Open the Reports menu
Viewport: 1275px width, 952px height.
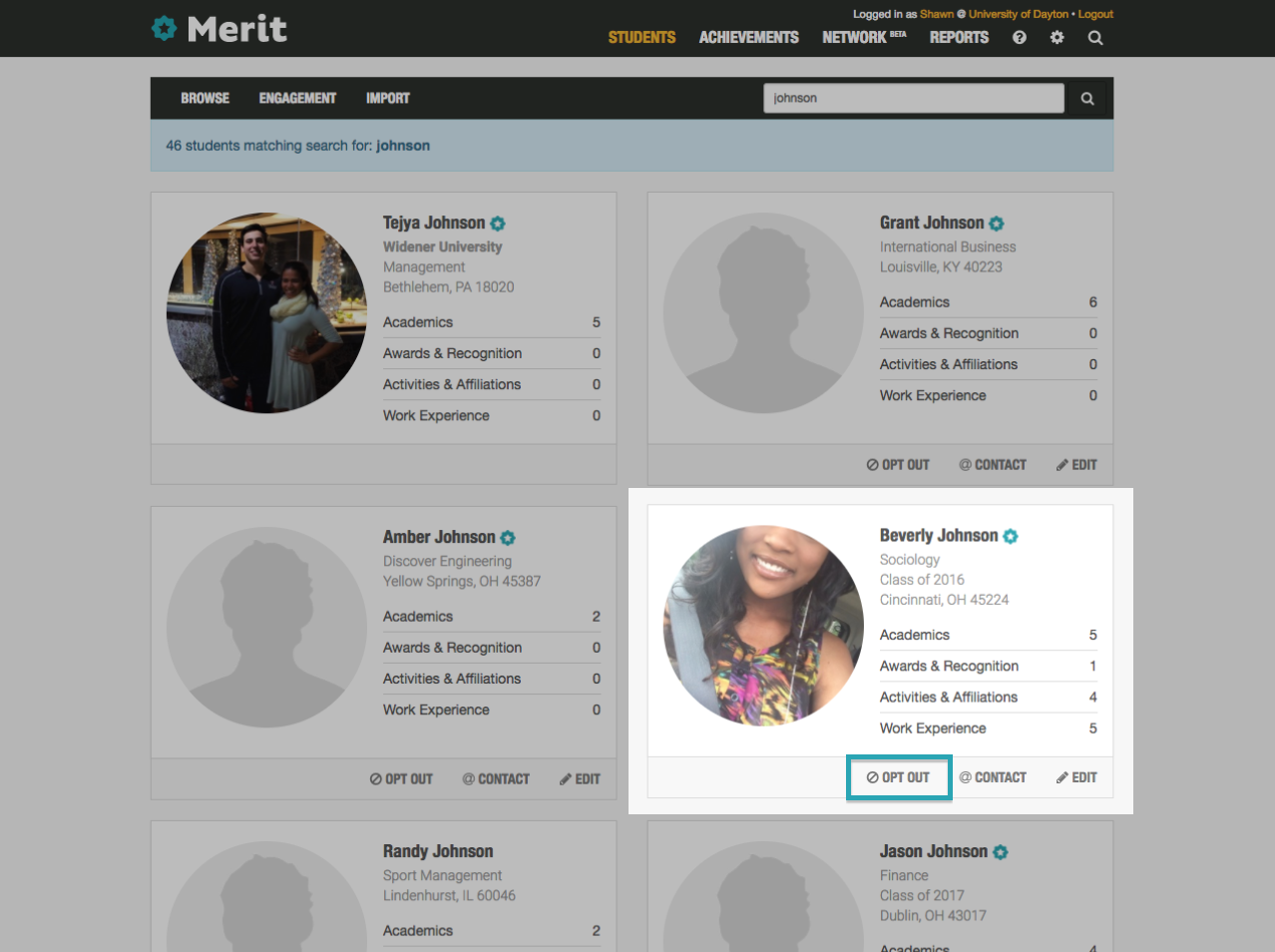coord(959,38)
